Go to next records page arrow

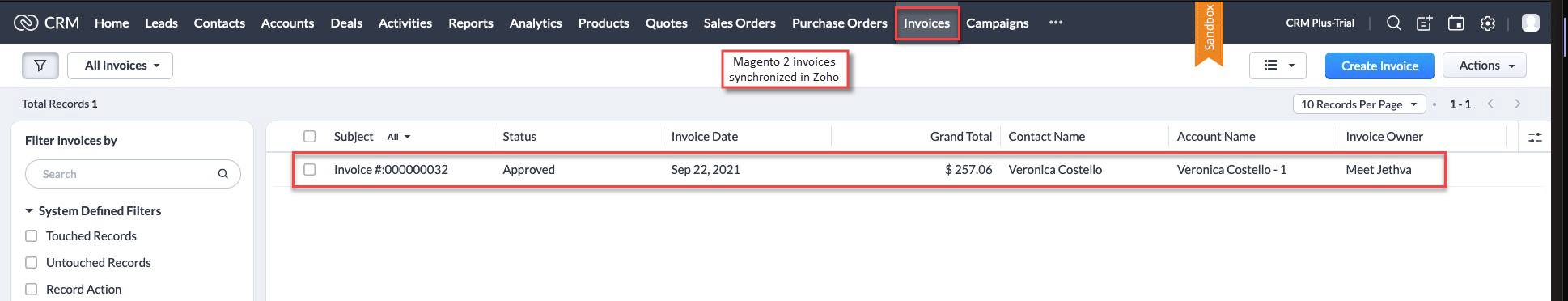[x=1518, y=104]
